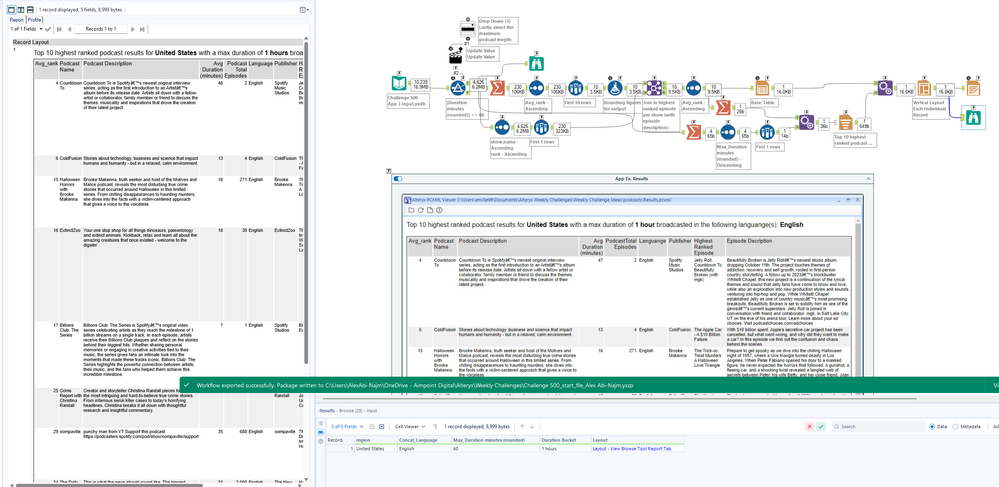Switch to the Report tab
999x487 pixels.
pos(17,20)
